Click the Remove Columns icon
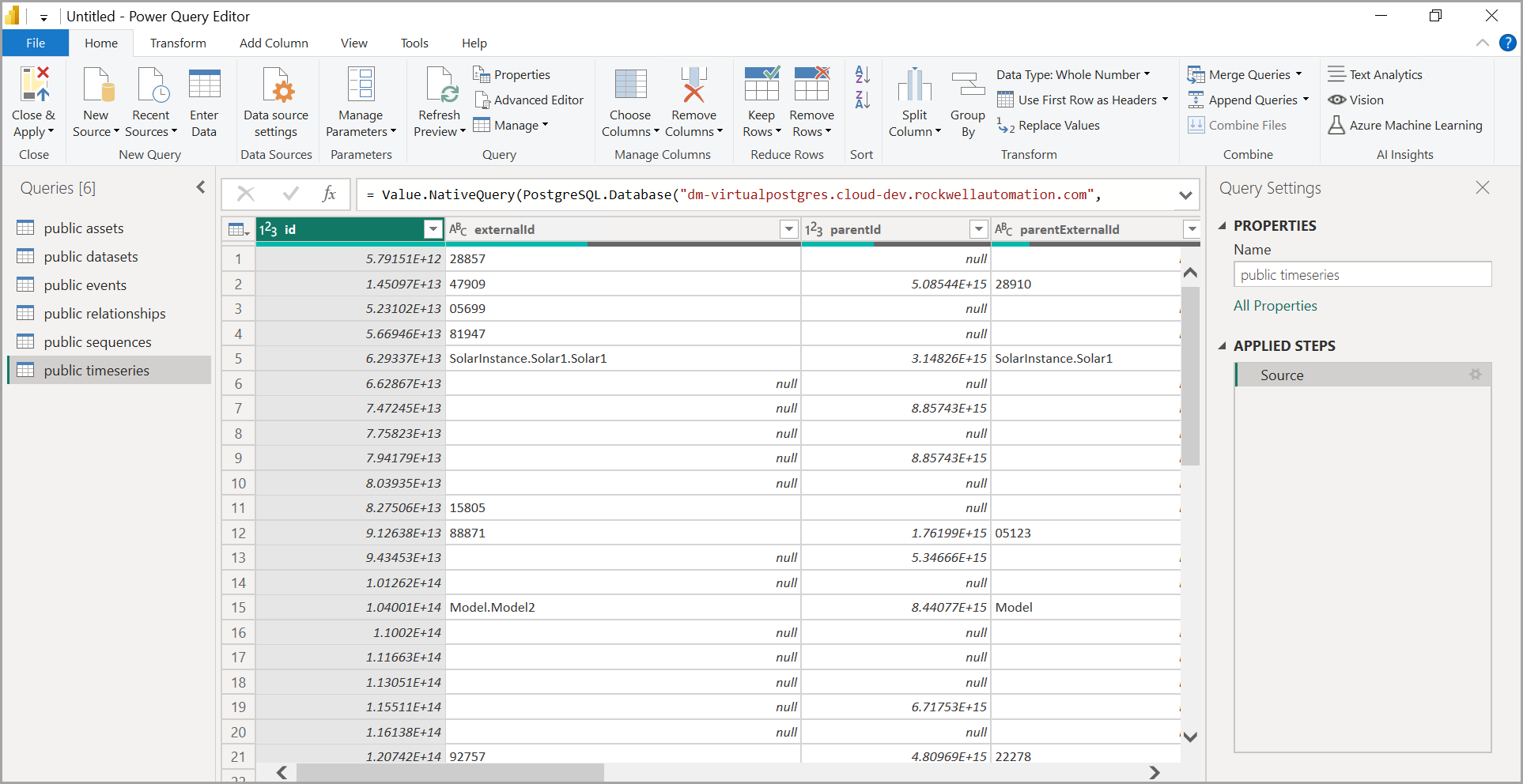 pos(693,85)
